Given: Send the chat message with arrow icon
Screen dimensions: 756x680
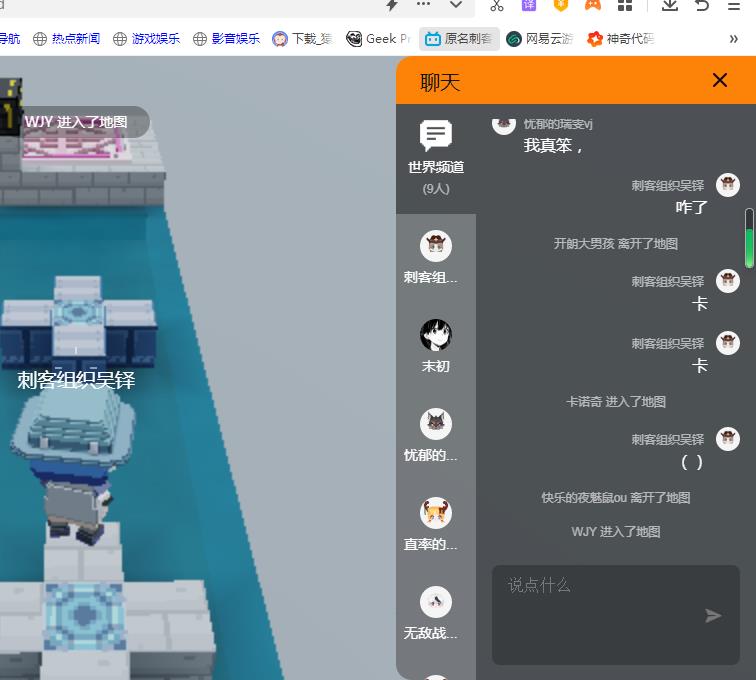Looking at the screenshot, I should point(713,615).
